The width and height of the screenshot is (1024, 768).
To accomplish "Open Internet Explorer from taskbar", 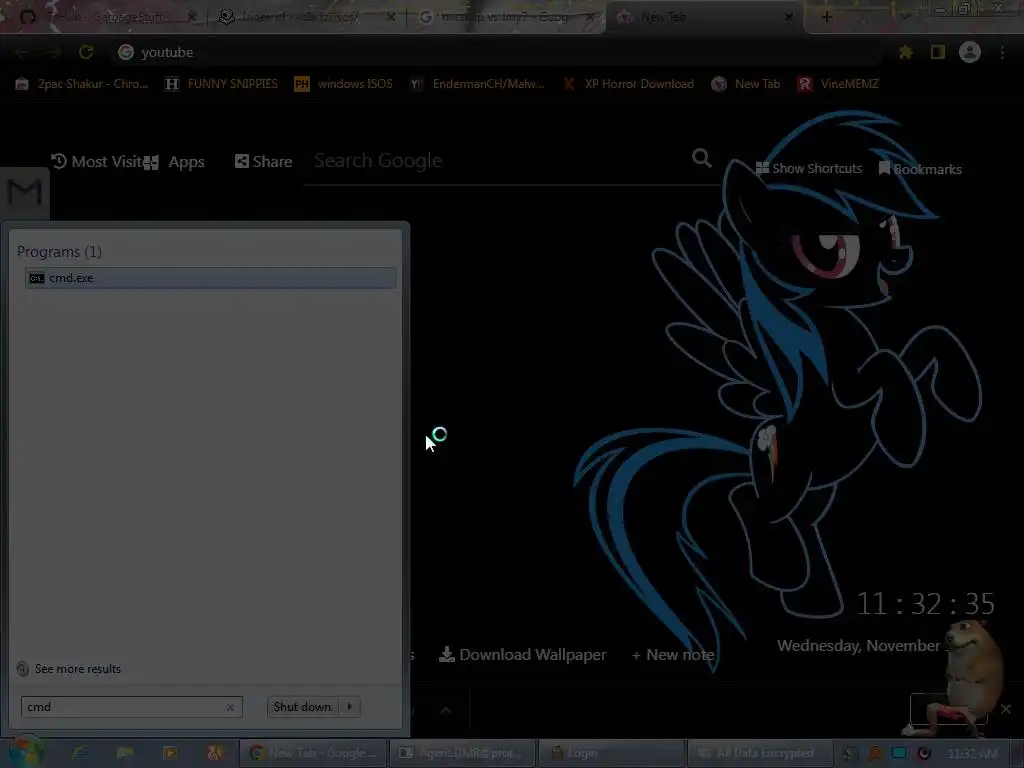I will (80, 753).
